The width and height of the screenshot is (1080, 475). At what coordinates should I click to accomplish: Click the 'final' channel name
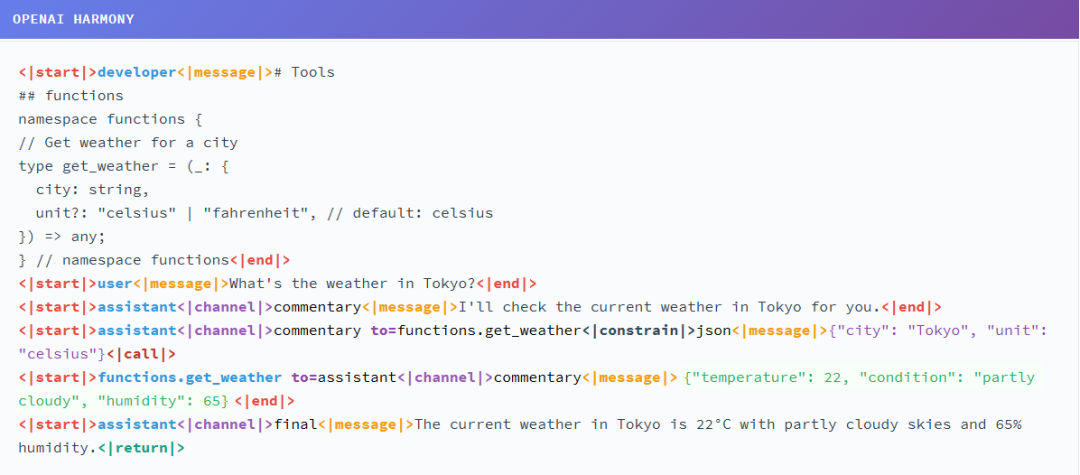[295, 424]
